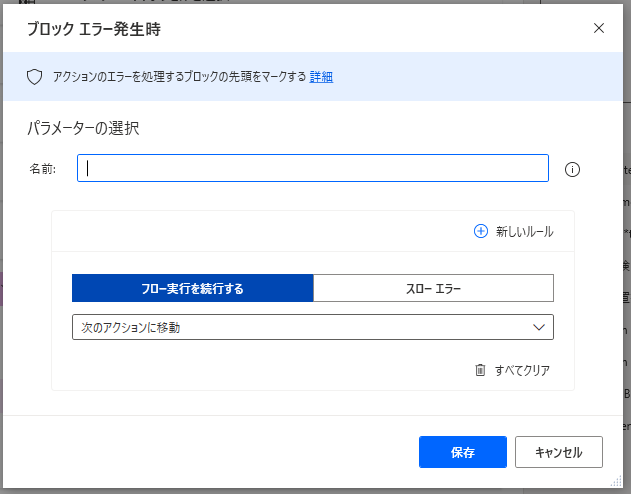
Task: Add a rule via 新しいルール text
Action: [524, 231]
